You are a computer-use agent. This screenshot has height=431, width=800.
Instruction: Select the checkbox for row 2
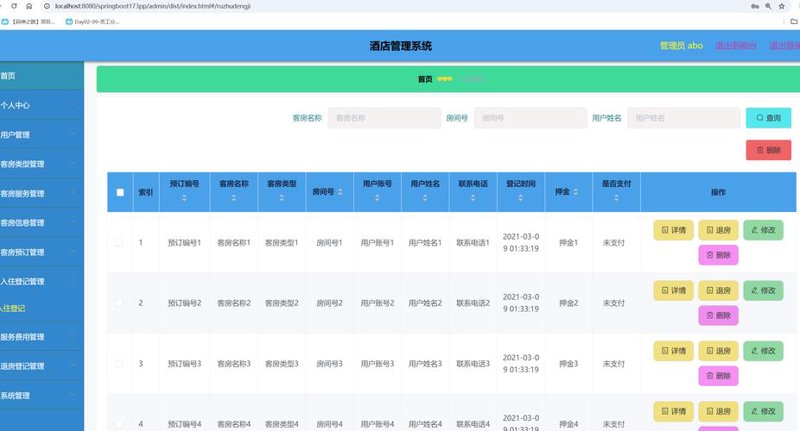coord(119,303)
